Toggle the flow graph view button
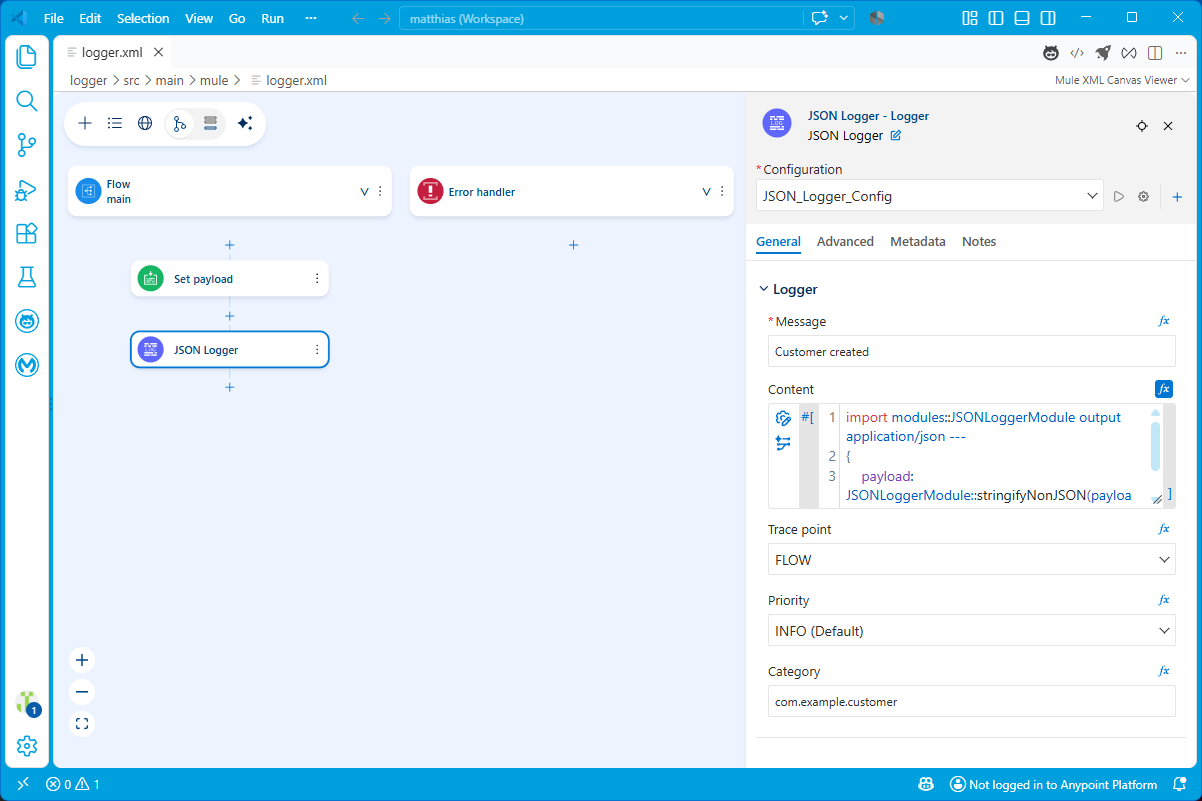The height and width of the screenshot is (801, 1202). [x=180, y=123]
